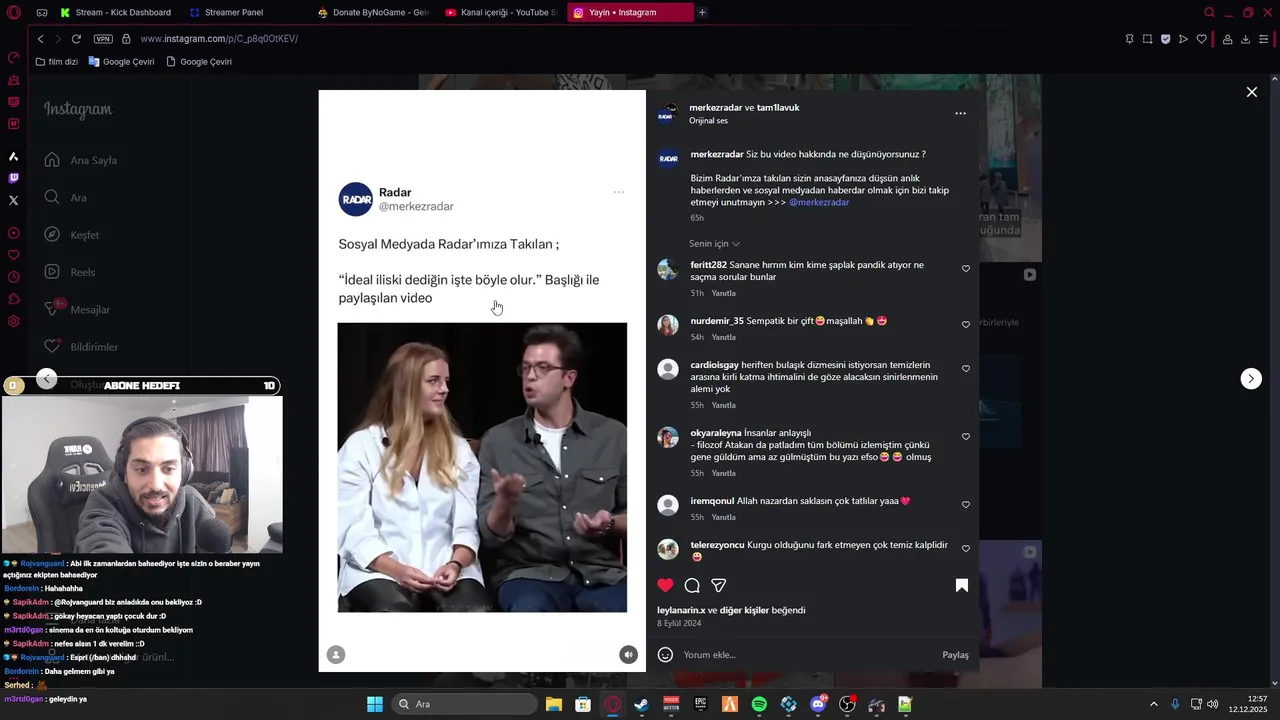
Task: Open Mesajlar in Instagram sidebar
Action: (76, 309)
